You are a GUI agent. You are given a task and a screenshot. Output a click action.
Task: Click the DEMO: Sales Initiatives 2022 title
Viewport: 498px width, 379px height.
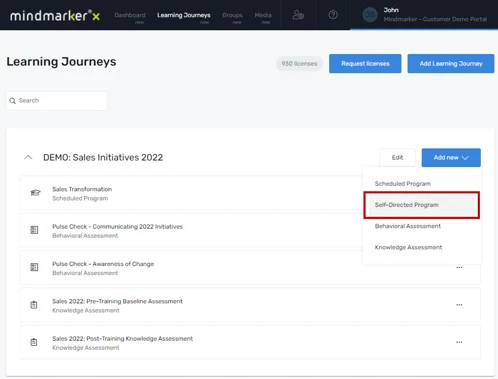(103, 157)
